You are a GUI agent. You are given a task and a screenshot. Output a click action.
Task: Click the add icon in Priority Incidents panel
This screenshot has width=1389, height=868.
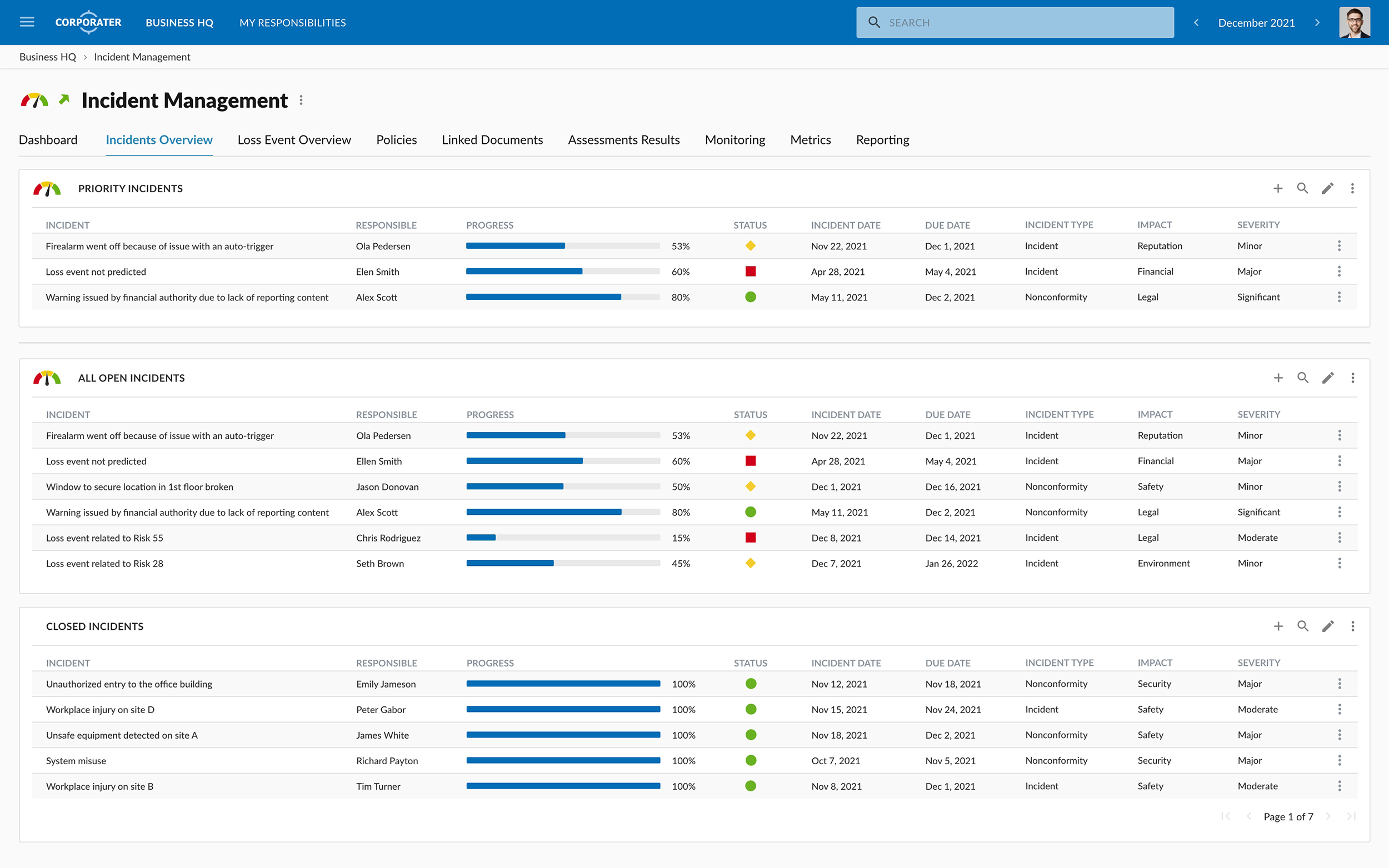[1278, 188]
